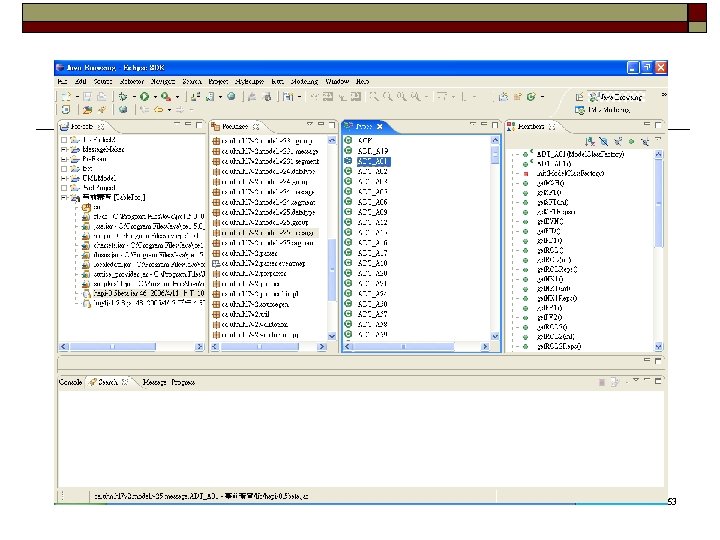The image size is (720, 540).
Task: Click the Eclipse icon in the title bar
Action: click(60, 68)
